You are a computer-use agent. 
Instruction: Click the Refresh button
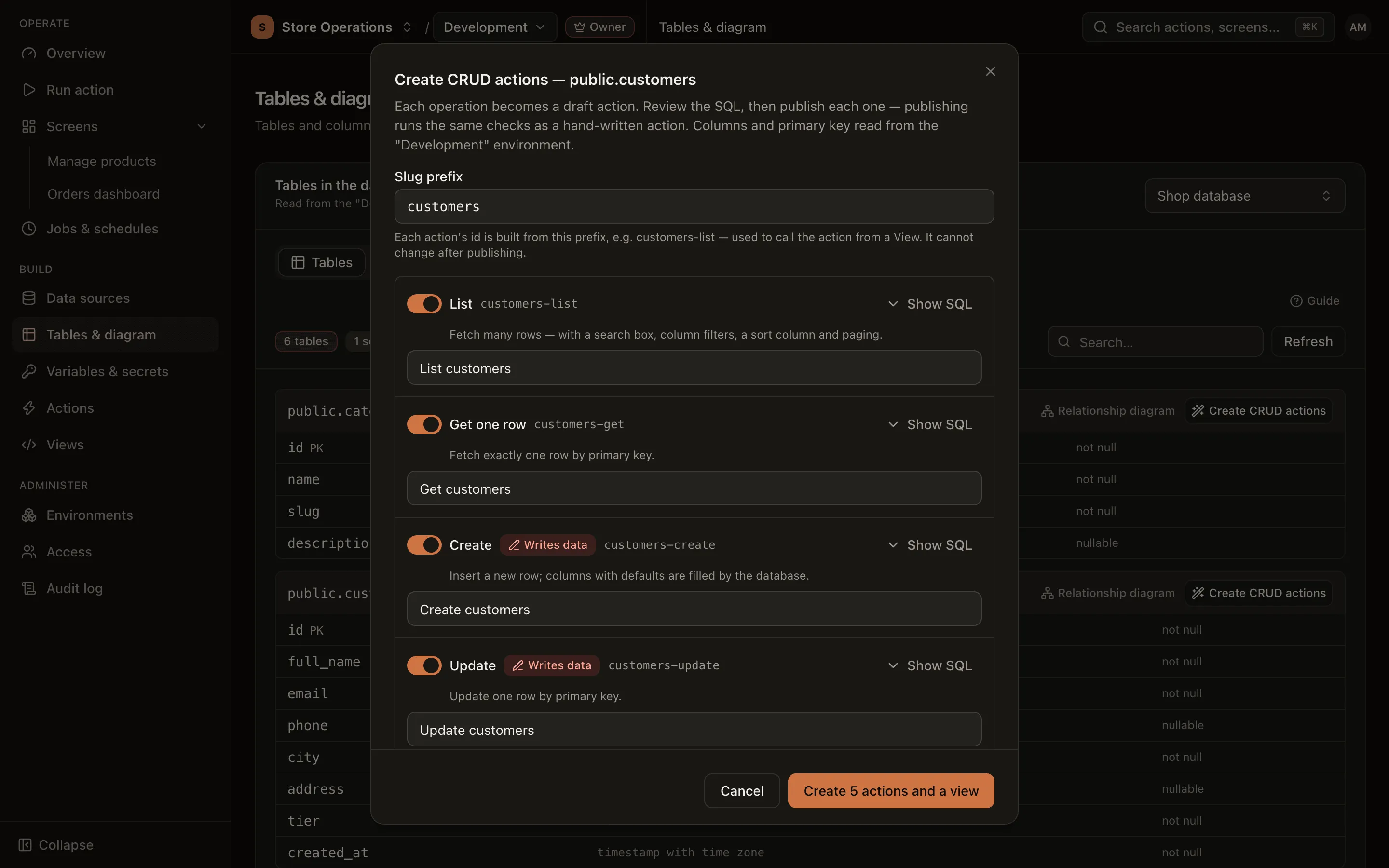[1308, 341]
